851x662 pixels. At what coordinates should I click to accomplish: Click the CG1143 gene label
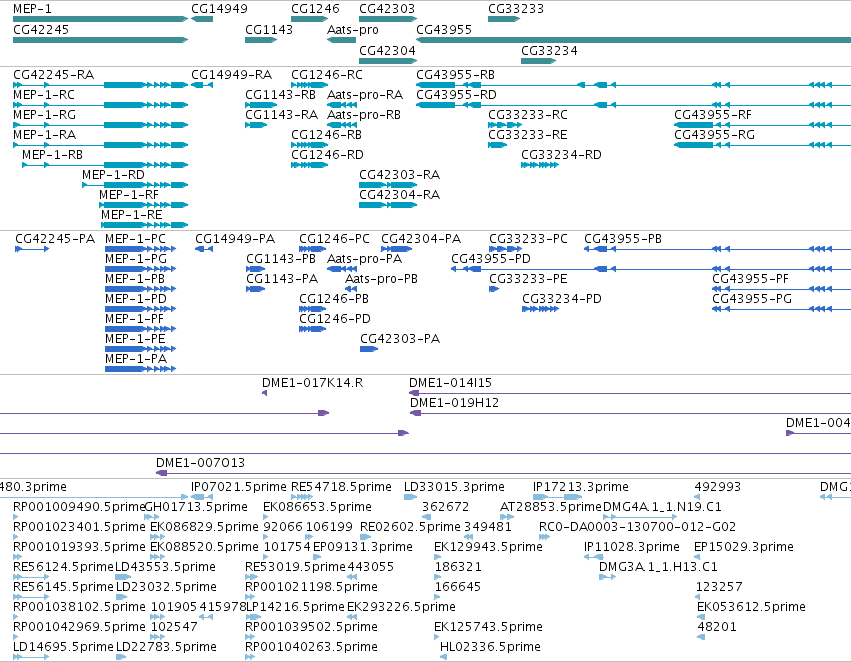tap(269, 29)
